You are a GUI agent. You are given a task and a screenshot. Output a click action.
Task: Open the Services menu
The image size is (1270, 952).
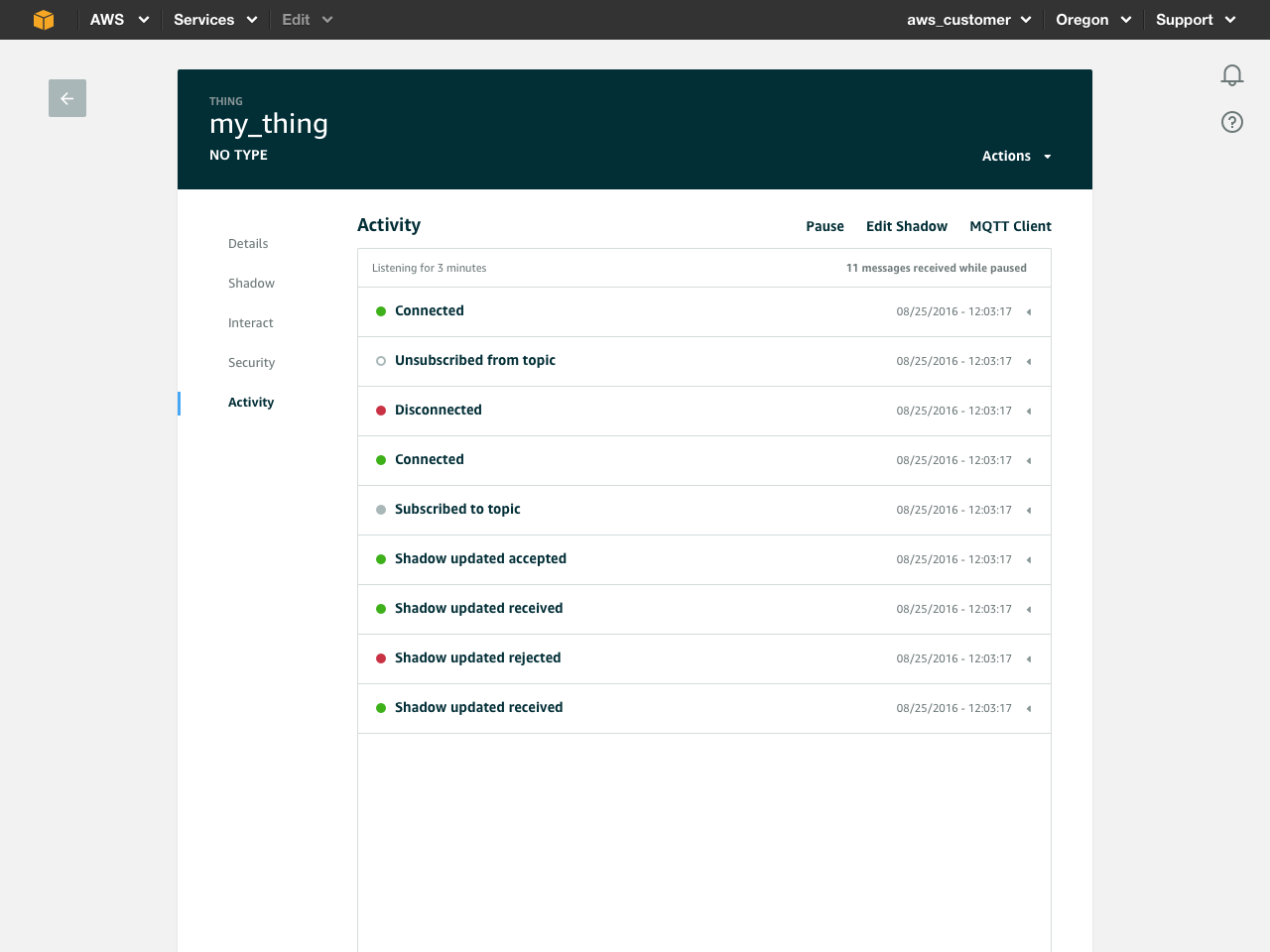tap(214, 20)
